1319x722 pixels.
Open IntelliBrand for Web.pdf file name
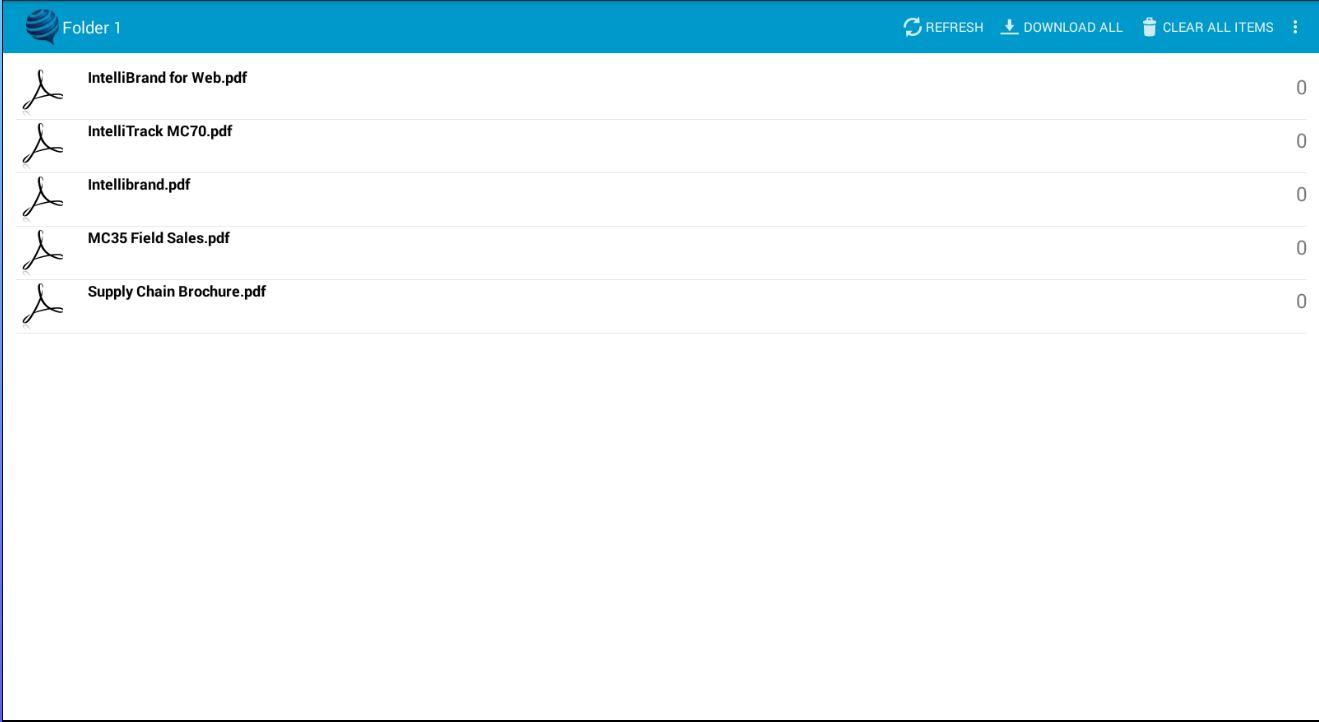tap(167, 77)
